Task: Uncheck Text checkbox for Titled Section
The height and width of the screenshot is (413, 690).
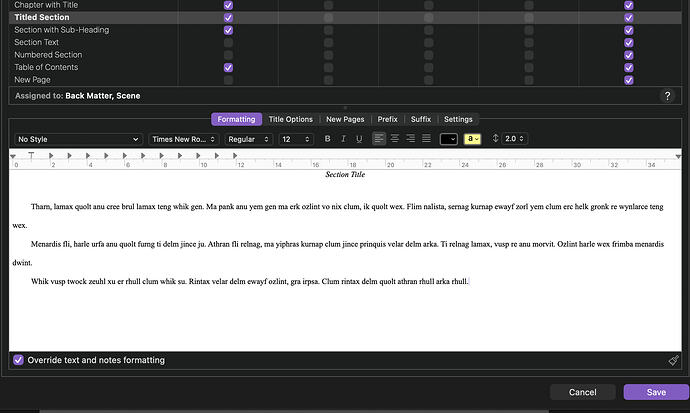Action: pyautogui.click(x=629, y=18)
